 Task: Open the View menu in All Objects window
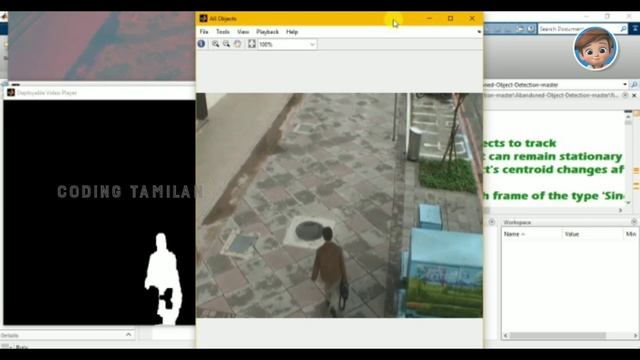click(x=243, y=32)
